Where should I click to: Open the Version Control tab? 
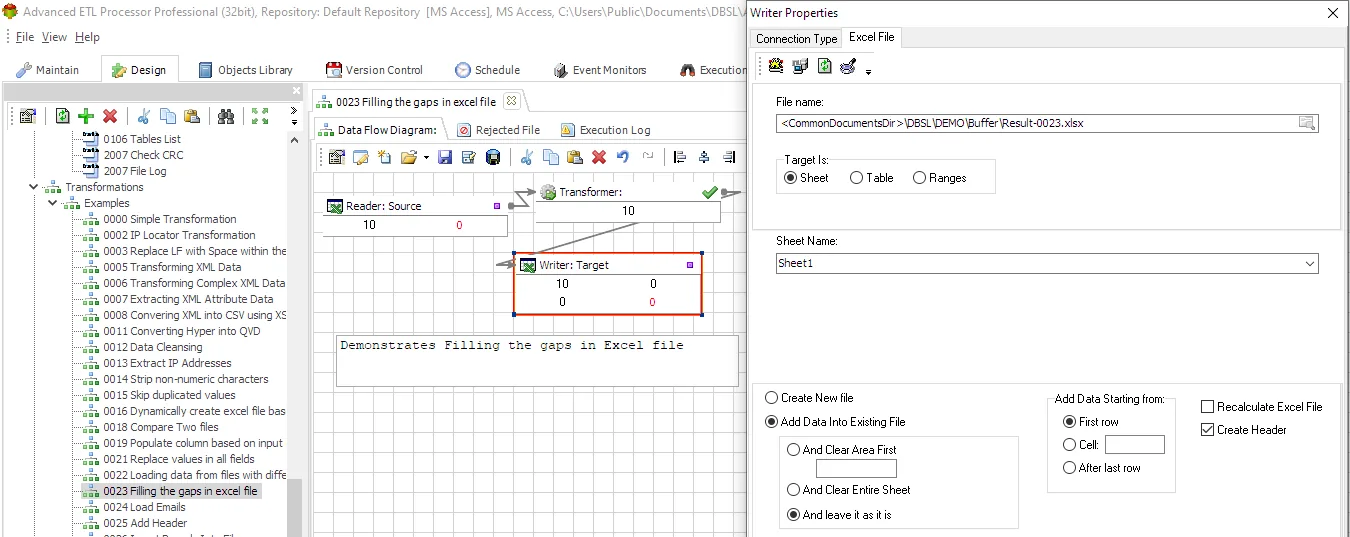tap(375, 70)
